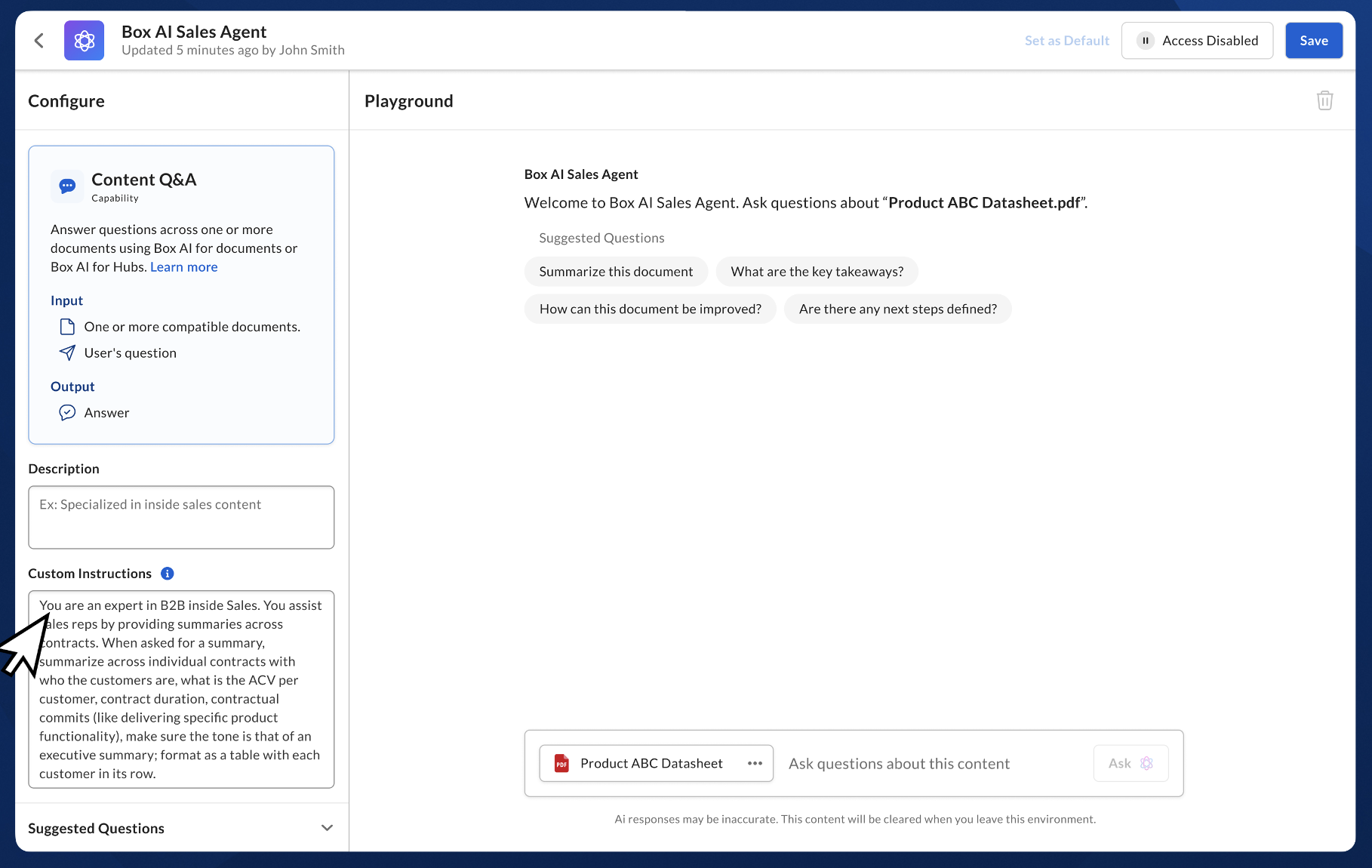Choose What are the key takeaways?
The width and height of the screenshot is (1372, 868).
pos(817,272)
